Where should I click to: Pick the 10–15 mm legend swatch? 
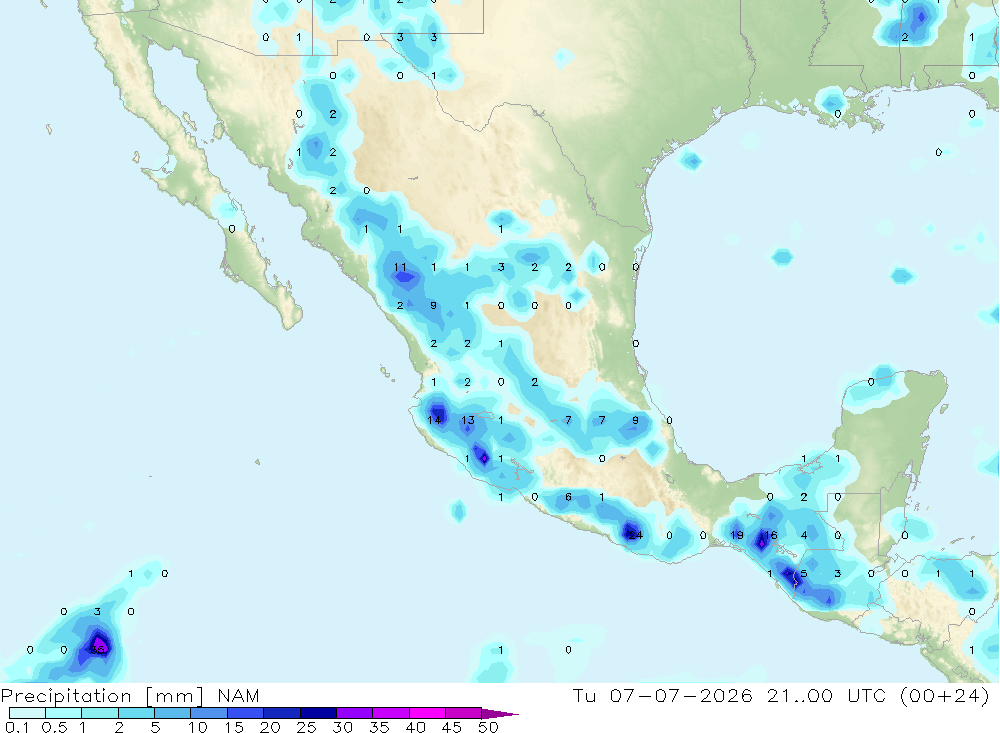[209, 713]
